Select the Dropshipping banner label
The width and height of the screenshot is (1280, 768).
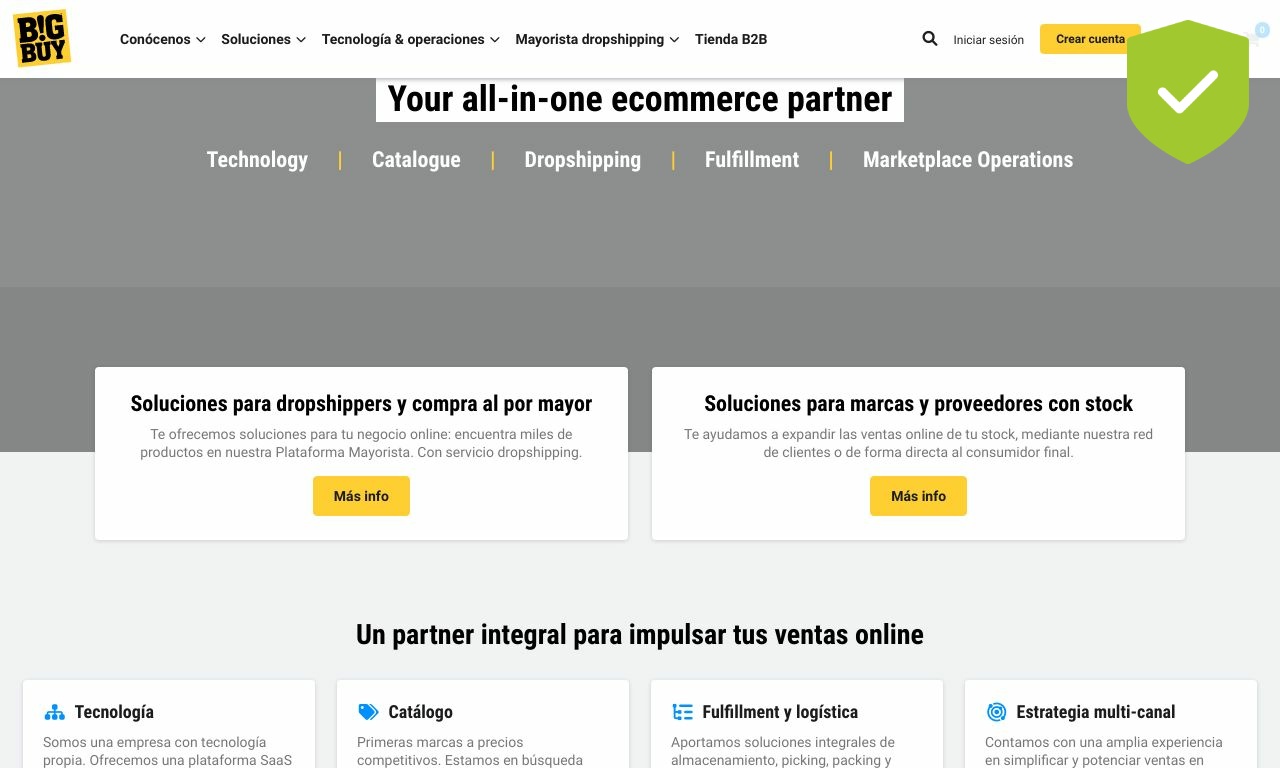point(583,160)
